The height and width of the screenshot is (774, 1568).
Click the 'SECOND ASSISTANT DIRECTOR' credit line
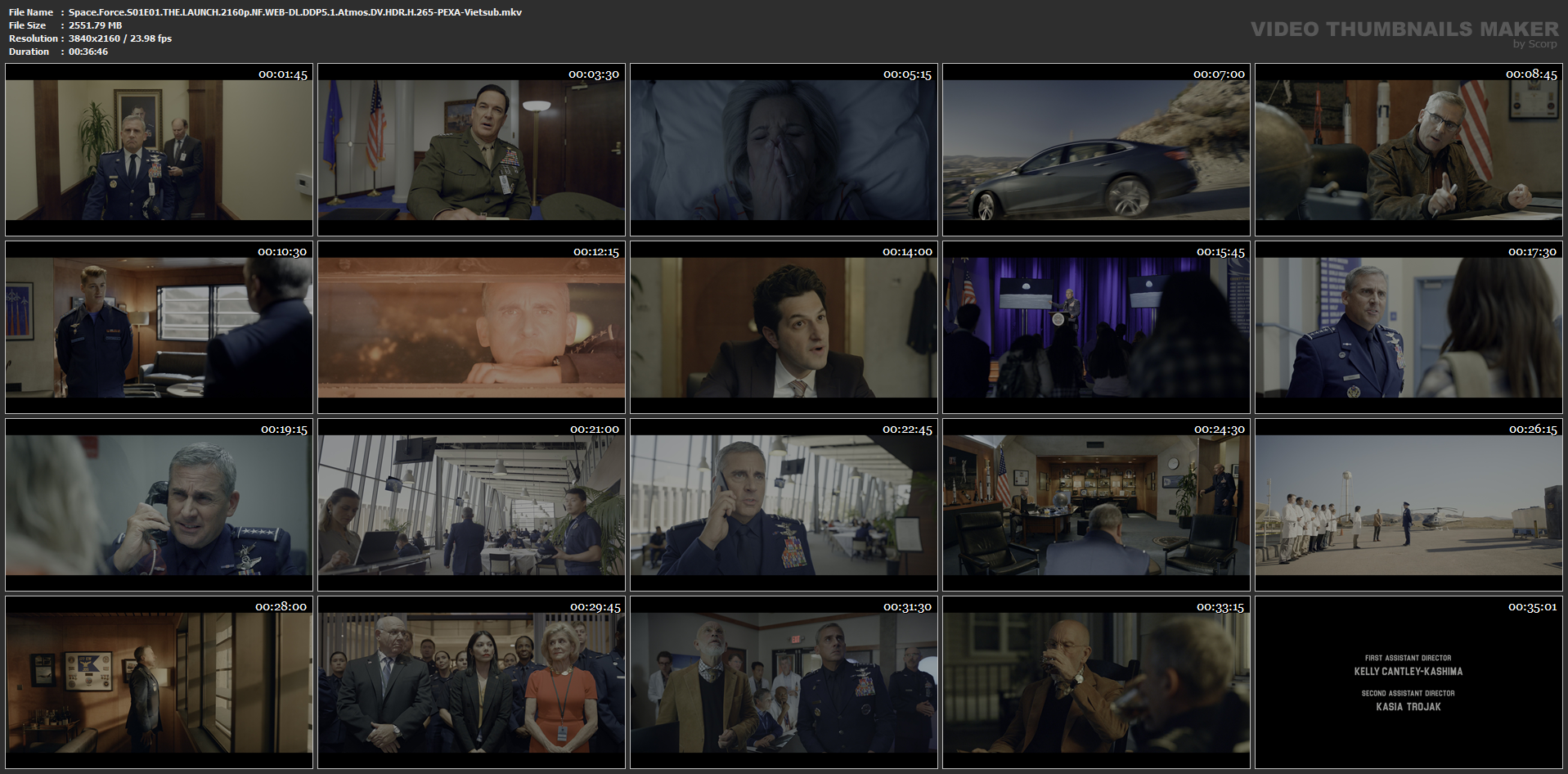[x=1409, y=693]
